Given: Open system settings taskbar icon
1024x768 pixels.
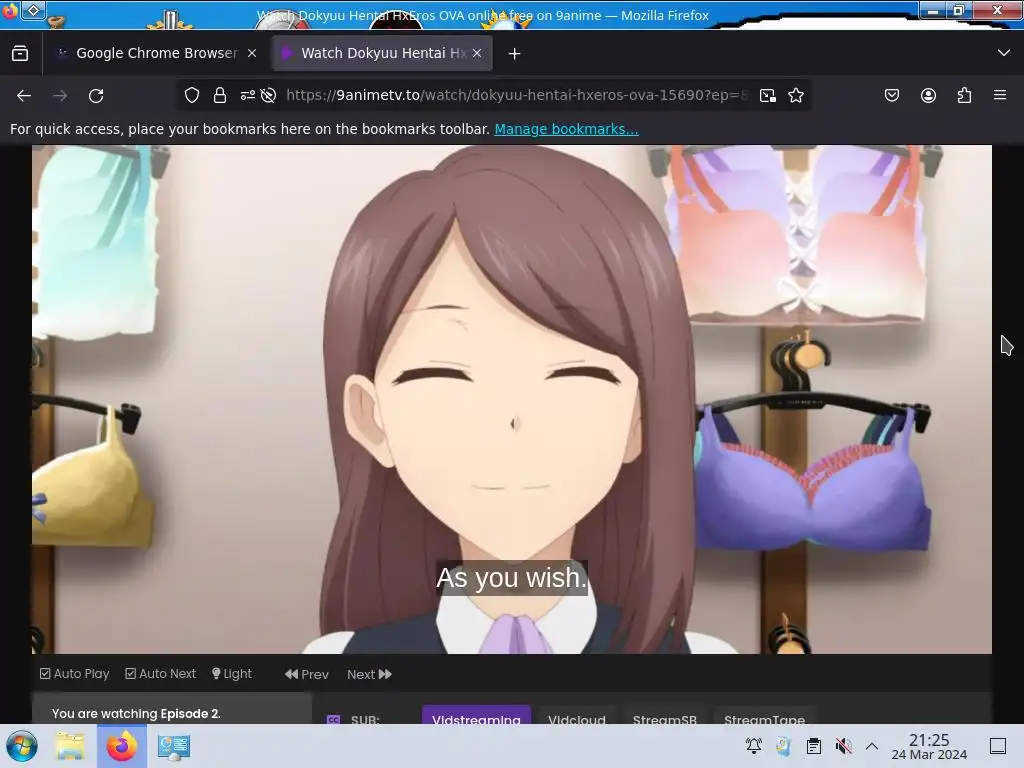Looking at the screenshot, I should coord(174,746).
